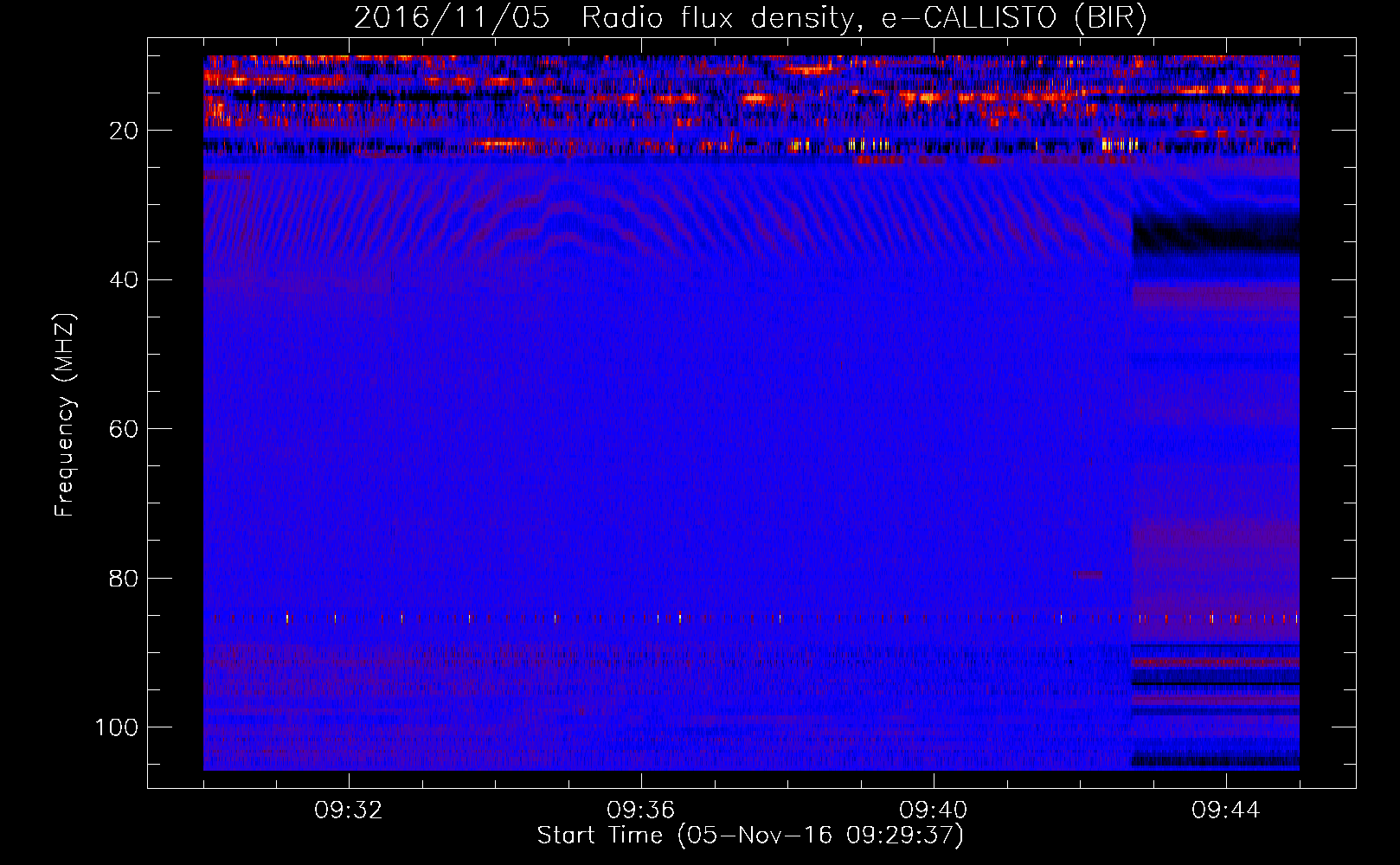The height and width of the screenshot is (865, 1400).
Task: Click the 09:32 time tick label
Action: click(349, 811)
